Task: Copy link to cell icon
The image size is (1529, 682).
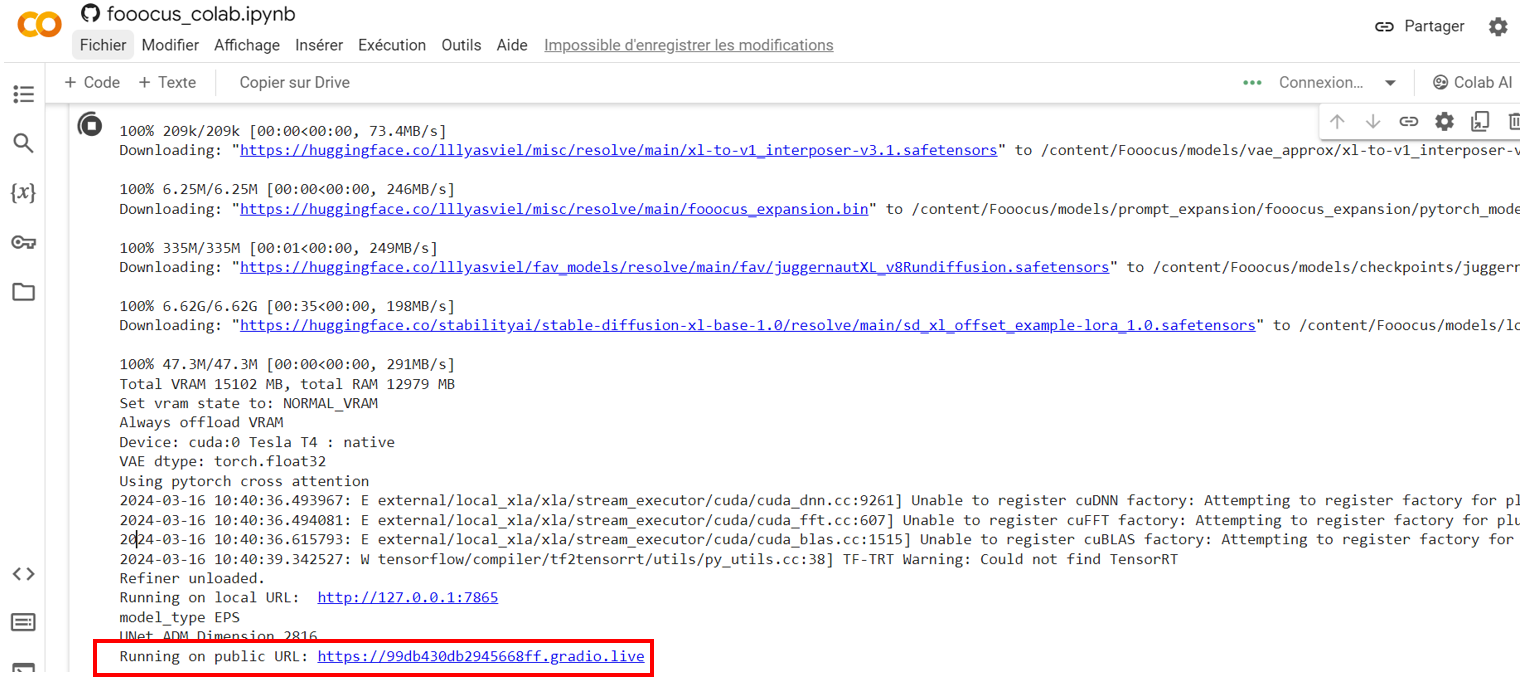Action: pyautogui.click(x=1408, y=121)
